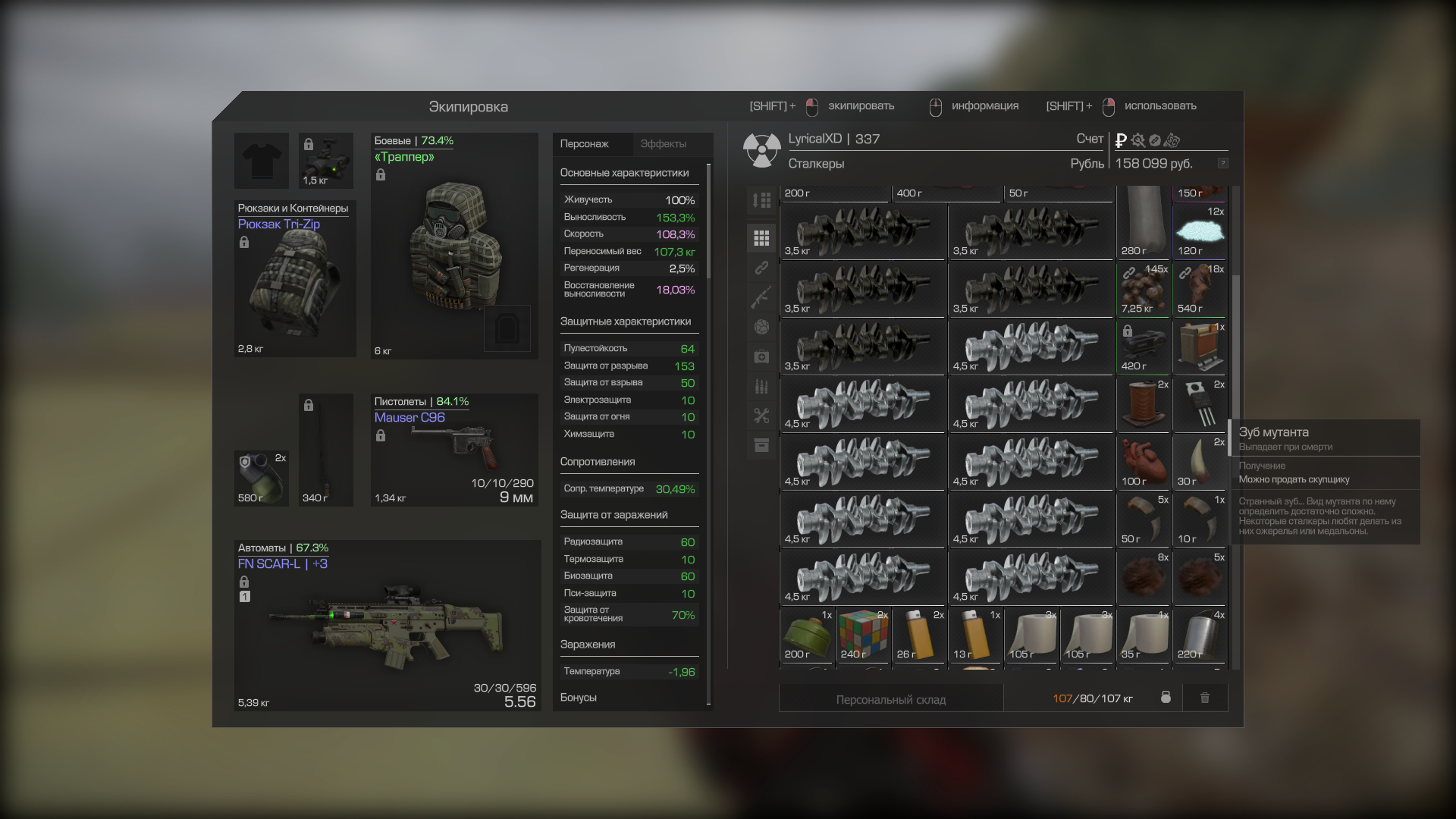Viewport: 1456px width, 819px height.
Task: Select the locked scope item 420 г
Action: (x=1144, y=347)
